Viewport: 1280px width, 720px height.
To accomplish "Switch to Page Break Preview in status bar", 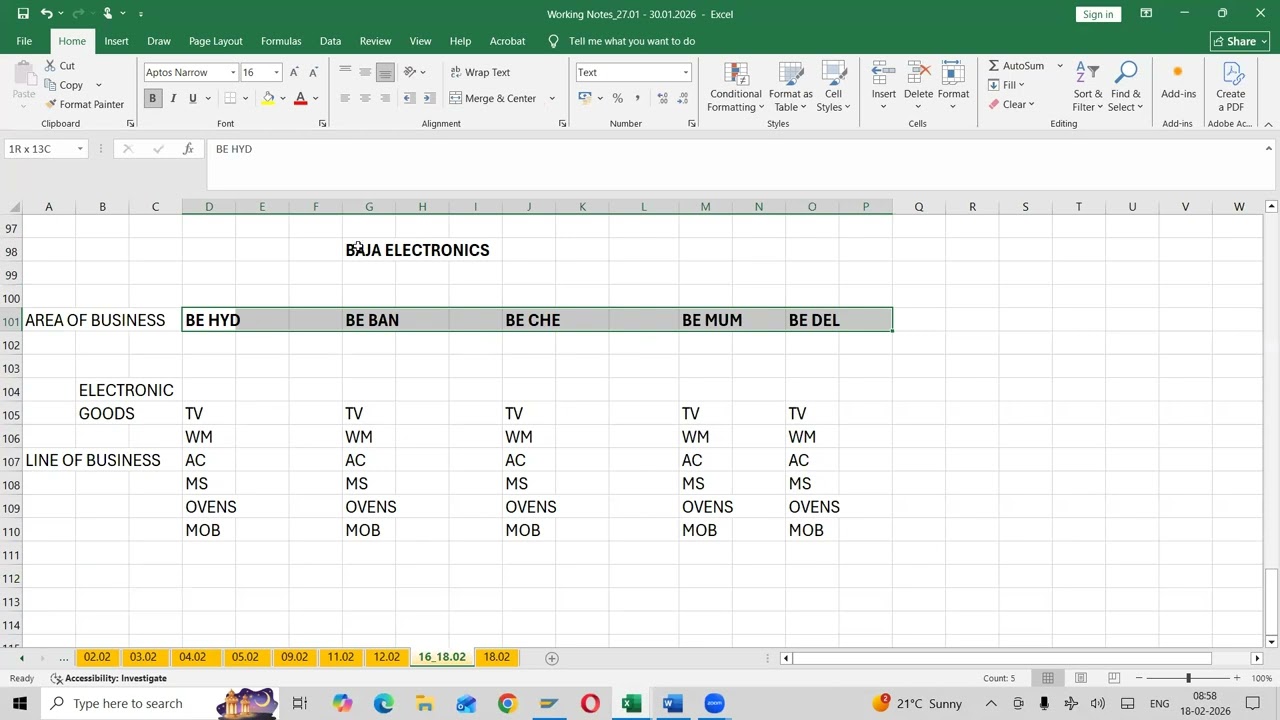I will pyautogui.click(x=1113, y=678).
